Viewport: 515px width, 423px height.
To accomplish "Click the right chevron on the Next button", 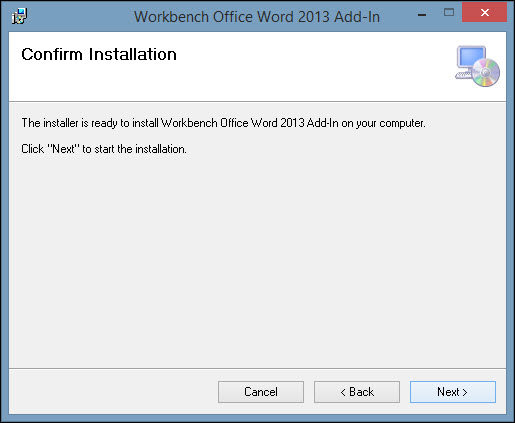I will pos(465,393).
